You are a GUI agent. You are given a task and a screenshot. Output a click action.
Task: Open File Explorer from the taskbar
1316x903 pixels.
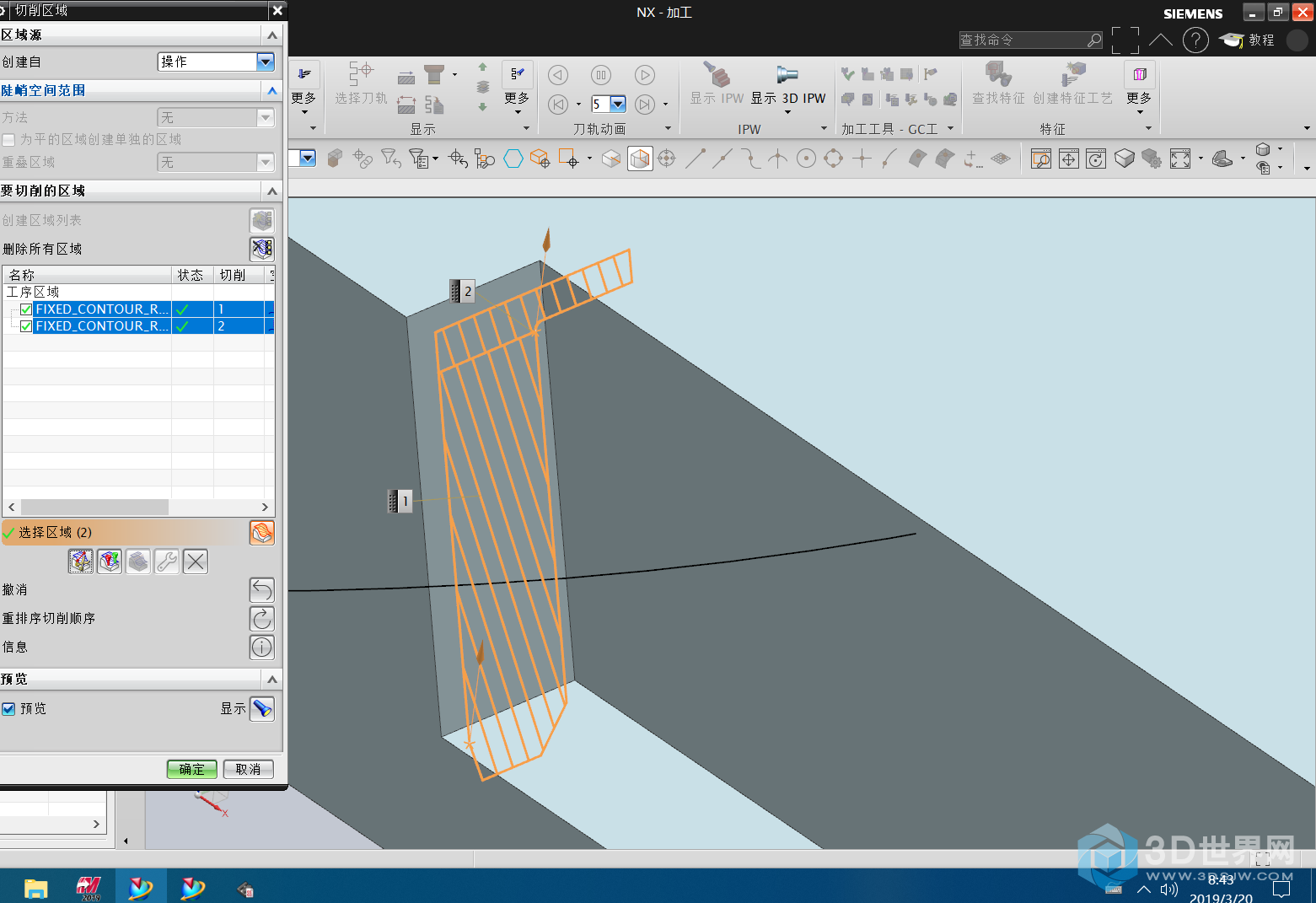35,888
